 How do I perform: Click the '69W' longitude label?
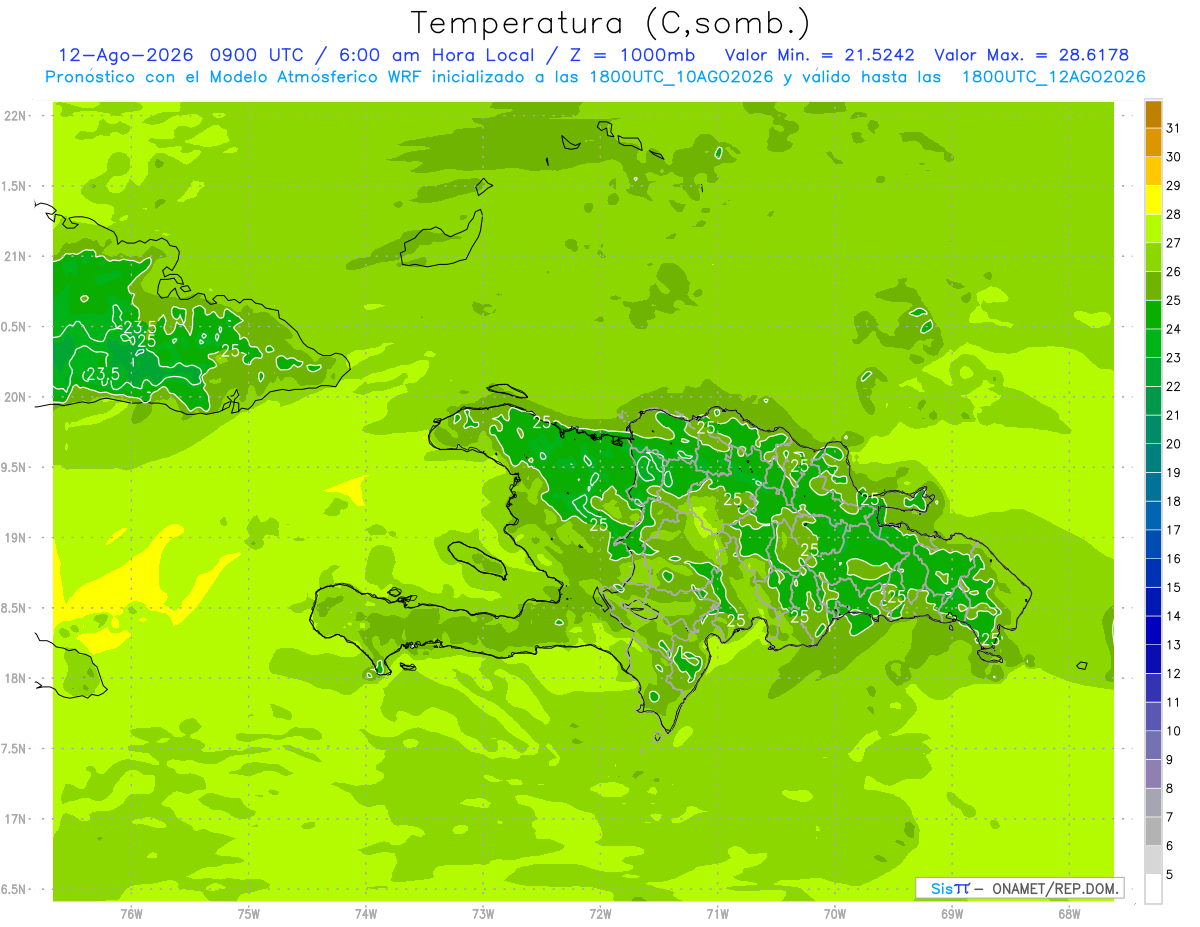click(952, 913)
